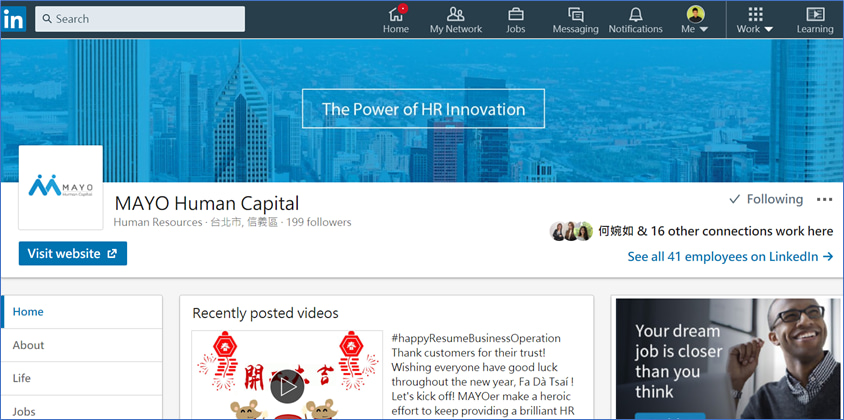Expand the Work apps grid dropdown
844x420 pixels.
coord(755,20)
